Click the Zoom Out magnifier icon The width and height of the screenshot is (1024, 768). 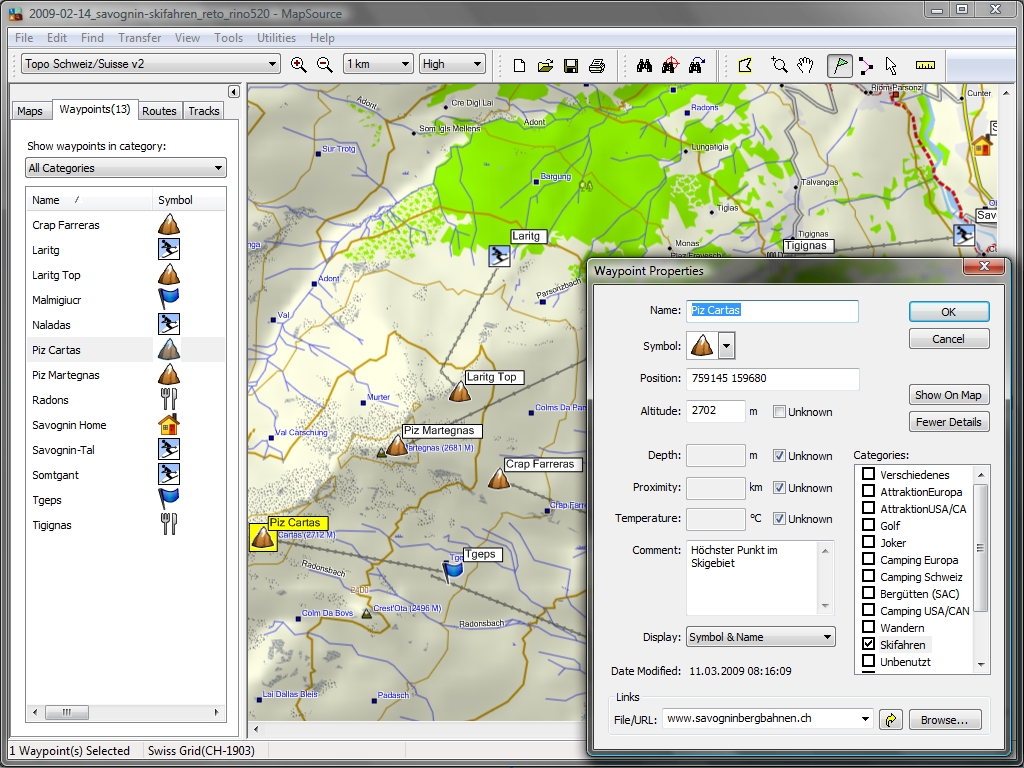tap(325, 64)
